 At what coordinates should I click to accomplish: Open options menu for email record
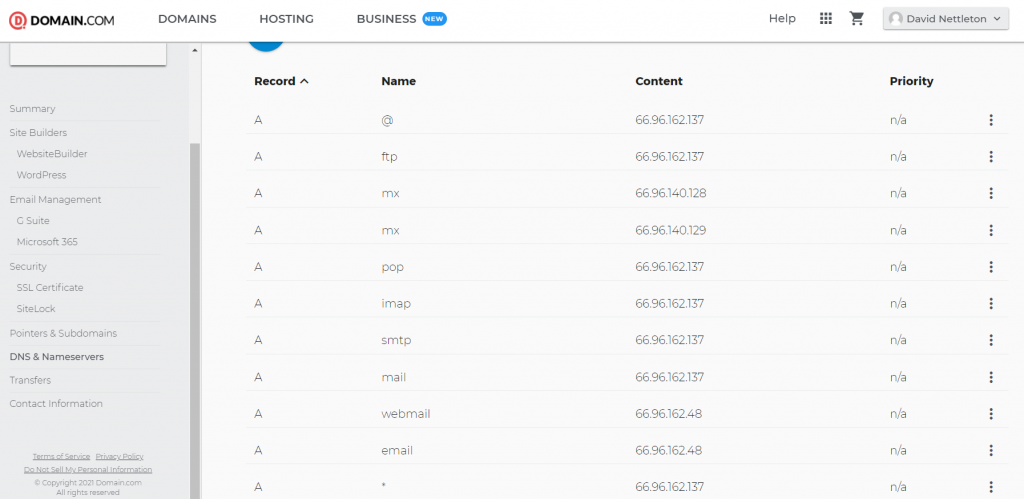(x=991, y=451)
